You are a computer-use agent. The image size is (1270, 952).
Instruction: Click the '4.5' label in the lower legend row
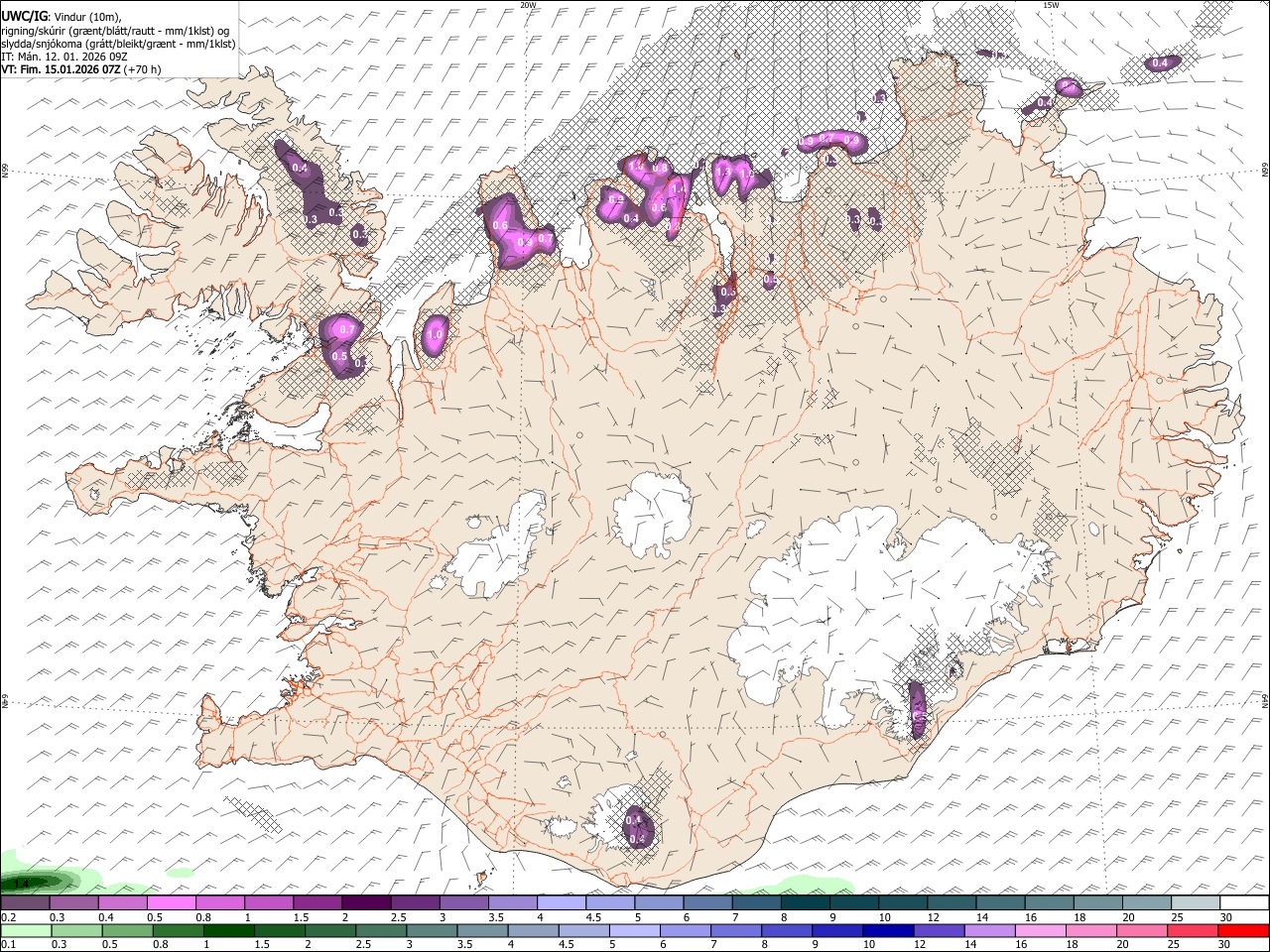coord(567,944)
